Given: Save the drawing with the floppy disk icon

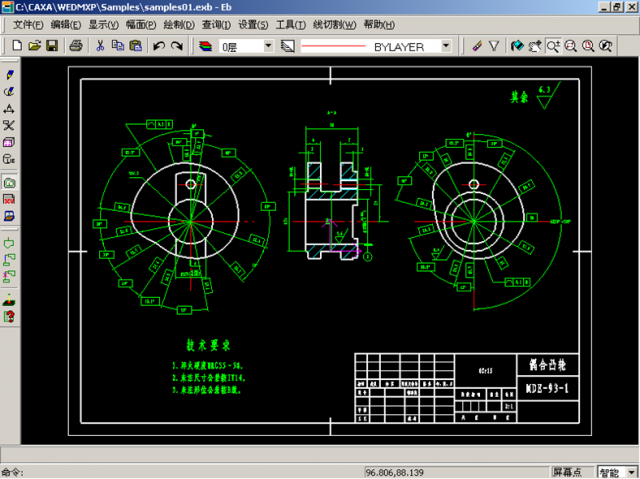Looking at the screenshot, I should pyautogui.click(x=52, y=46).
